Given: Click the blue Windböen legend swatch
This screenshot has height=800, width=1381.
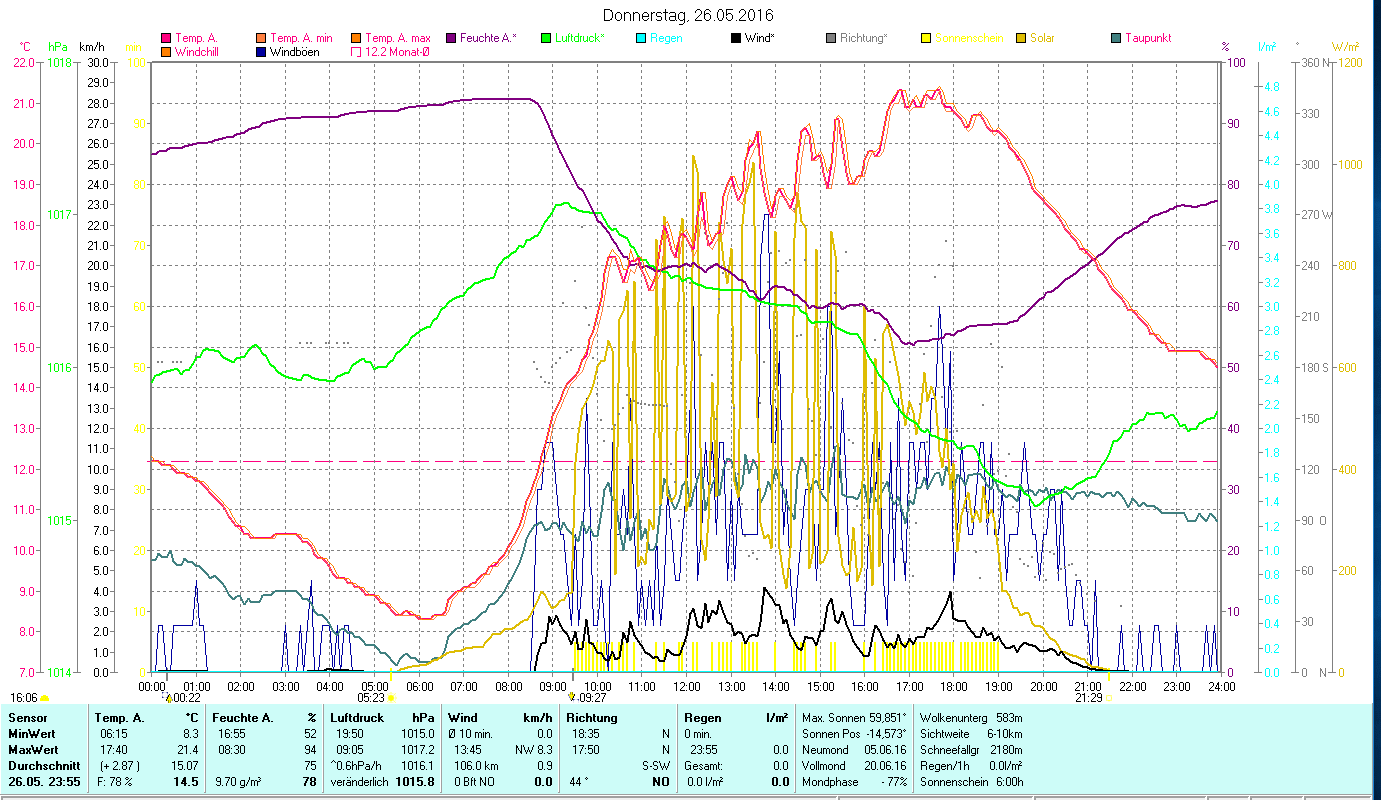Looking at the screenshot, I should point(261,52).
